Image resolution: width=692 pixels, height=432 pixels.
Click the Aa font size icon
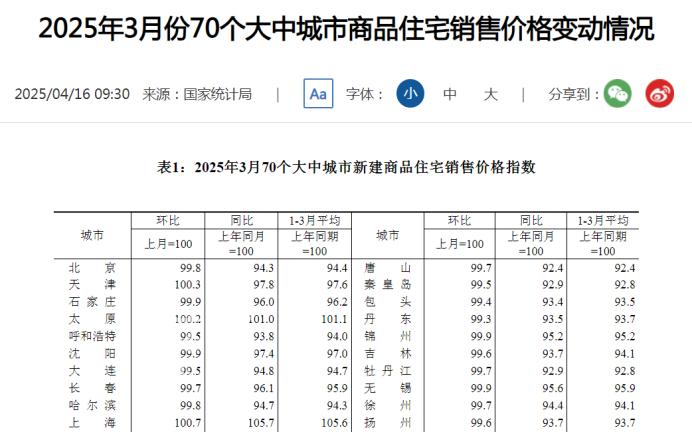pos(318,94)
